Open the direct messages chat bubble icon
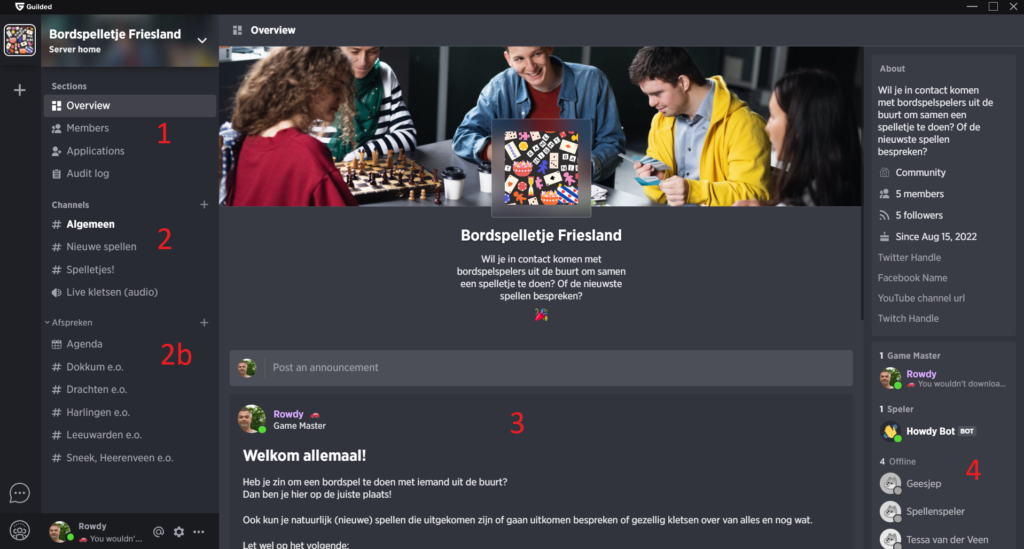1024x549 pixels. (20, 493)
